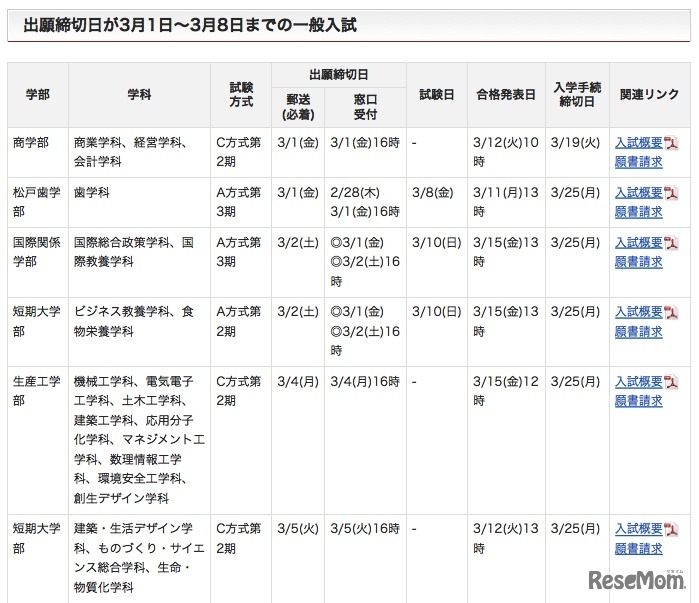Select 3/5(火)16時 window reception cell
This screenshot has height=603, width=699.
(366, 559)
